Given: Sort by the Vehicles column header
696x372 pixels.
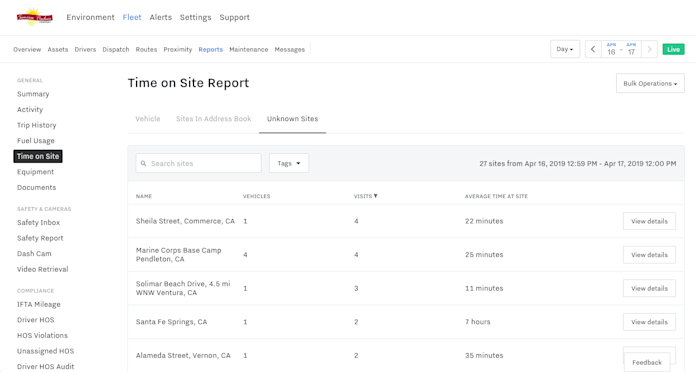Looking at the screenshot, I should [256, 196].
